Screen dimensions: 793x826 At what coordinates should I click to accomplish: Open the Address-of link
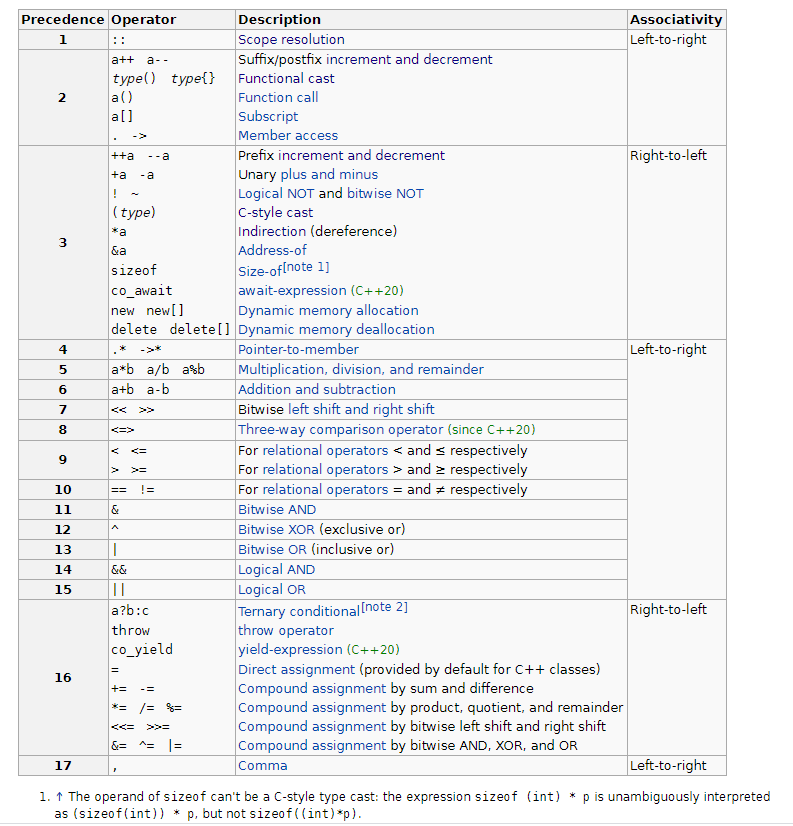[x=272, y=251]
